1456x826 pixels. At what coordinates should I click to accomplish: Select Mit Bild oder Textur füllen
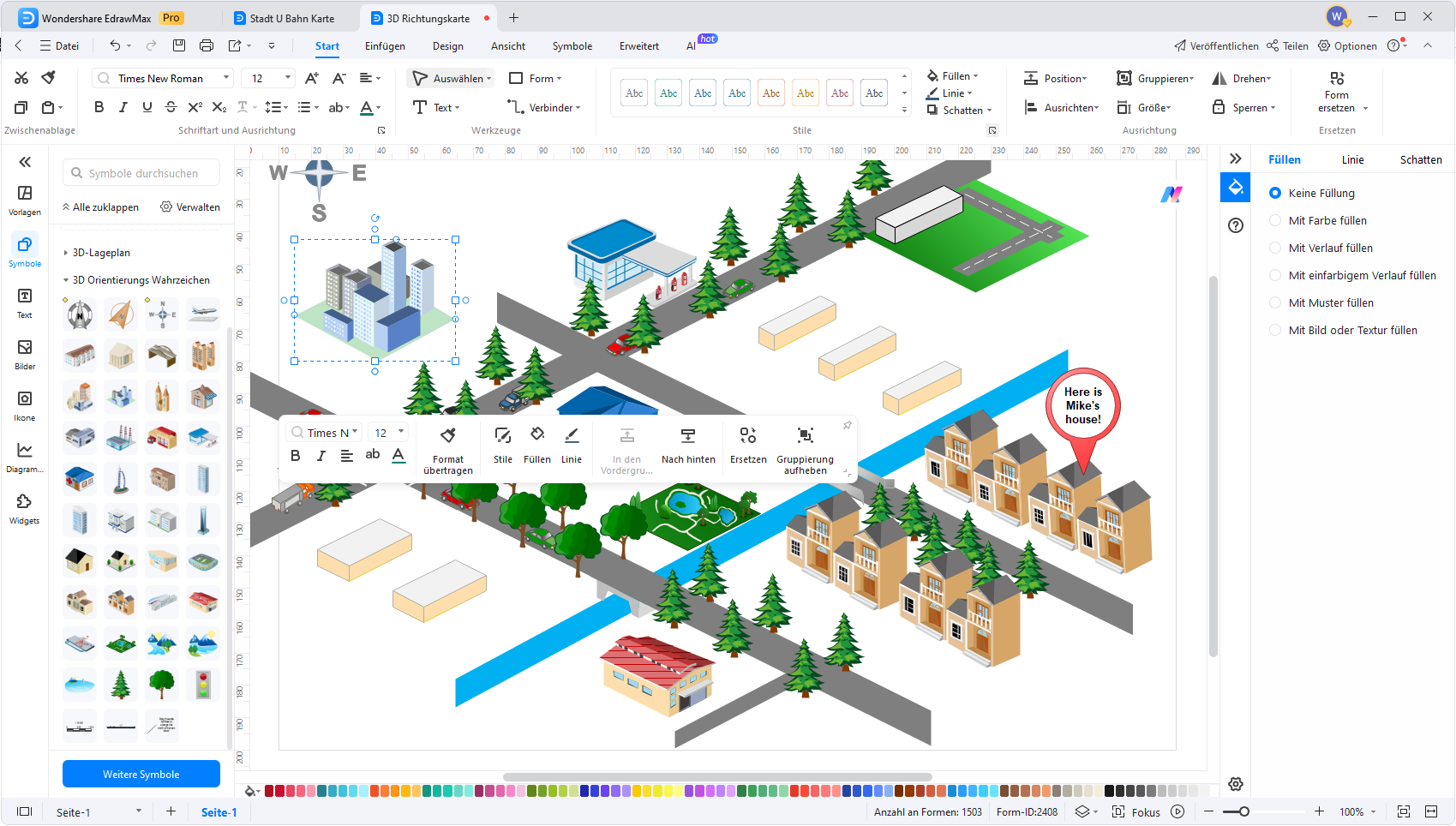tap(1275, 330)
